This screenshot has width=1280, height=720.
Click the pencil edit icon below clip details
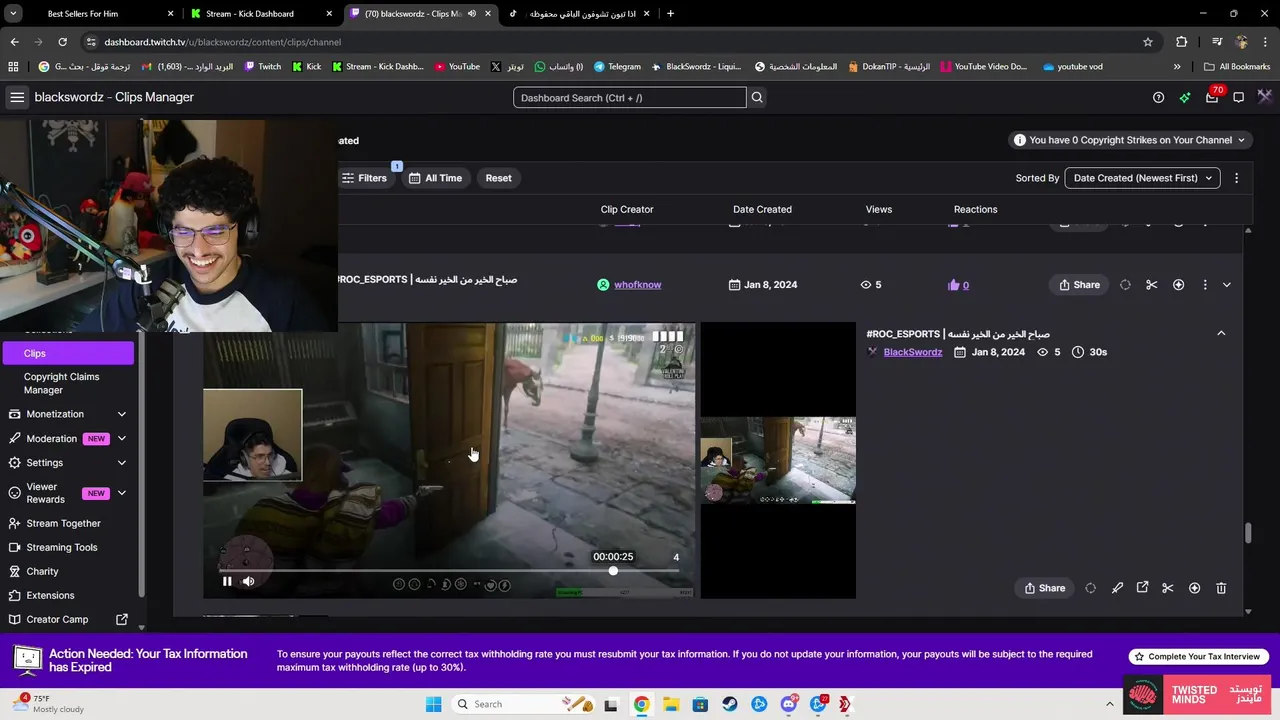coord(1117,588)
